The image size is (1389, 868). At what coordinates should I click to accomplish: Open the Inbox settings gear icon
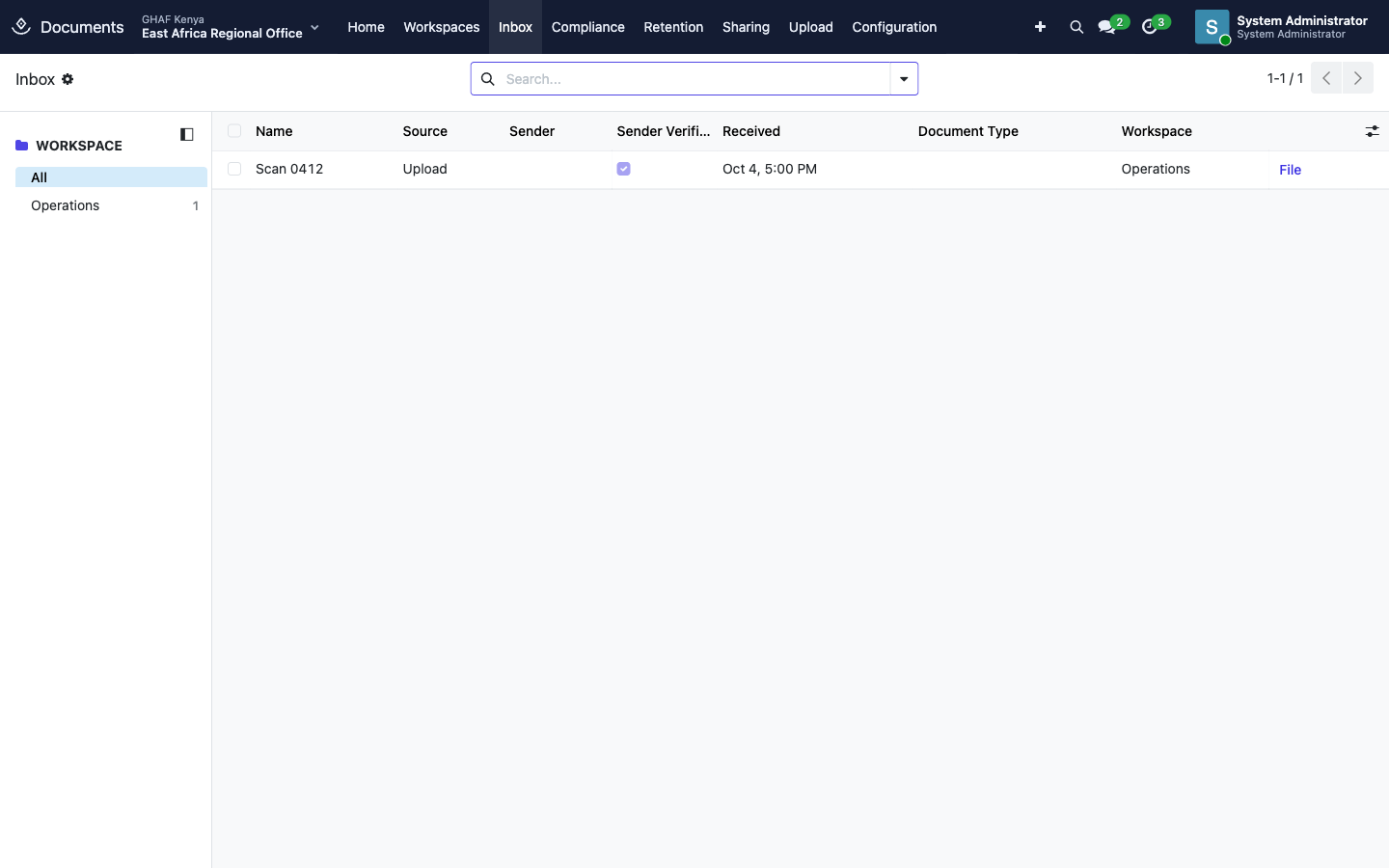[68, 79]
